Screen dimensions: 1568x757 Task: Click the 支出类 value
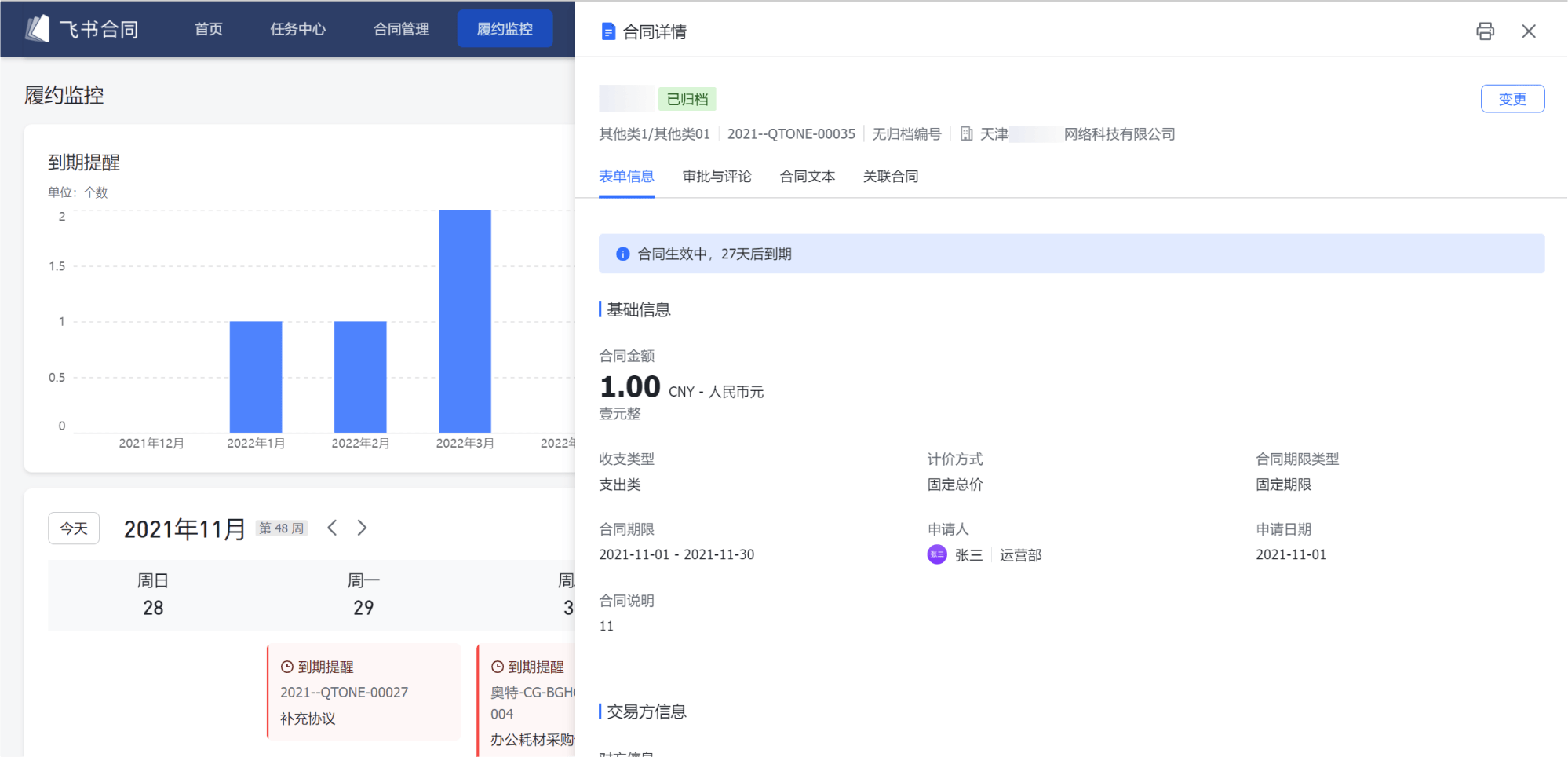tap(620, 485)
